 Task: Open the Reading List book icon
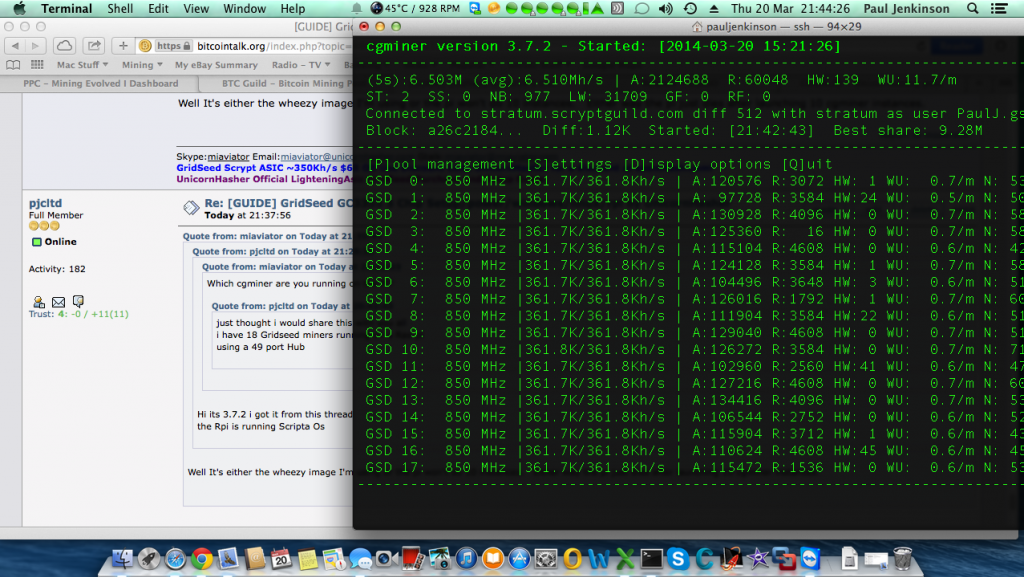coord(13,65)
